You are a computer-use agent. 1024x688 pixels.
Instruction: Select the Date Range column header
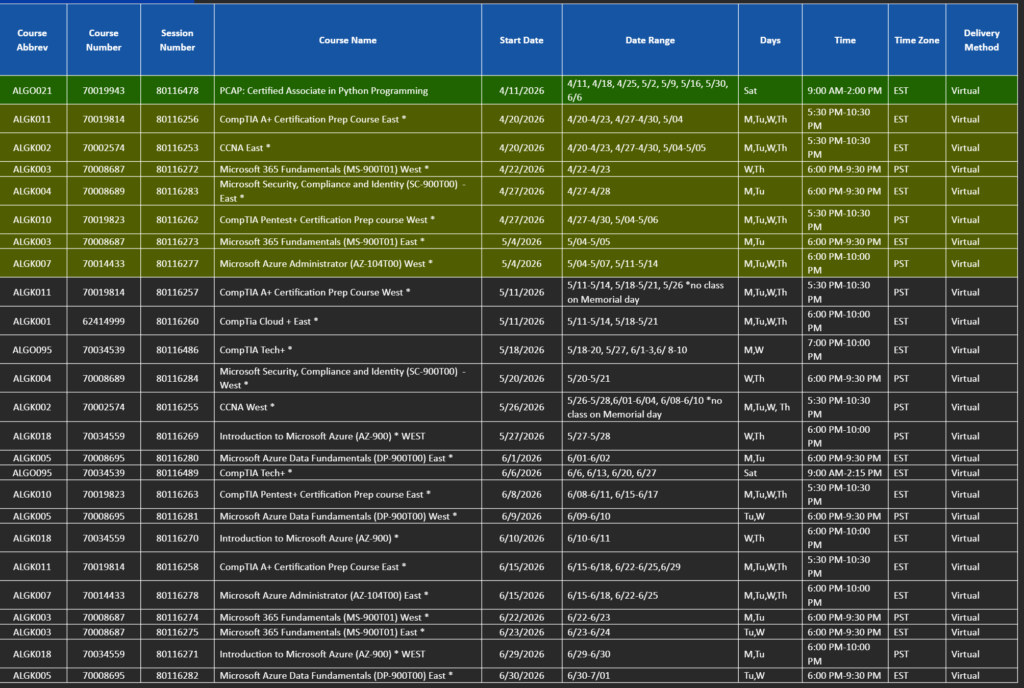649,40
